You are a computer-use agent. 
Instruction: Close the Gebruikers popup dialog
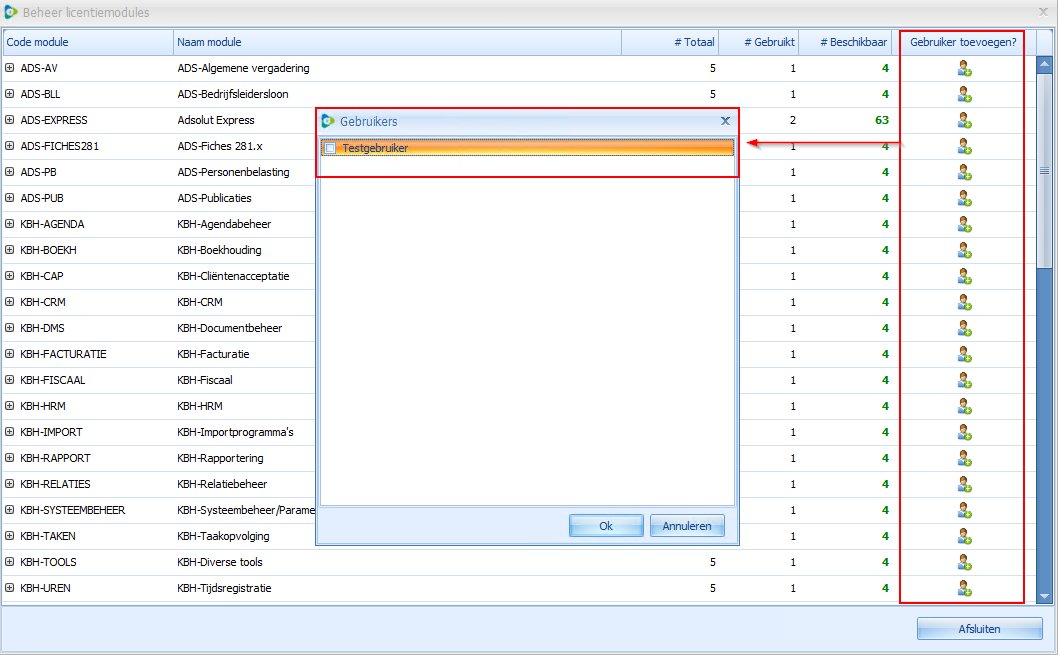tap(725, 120)
